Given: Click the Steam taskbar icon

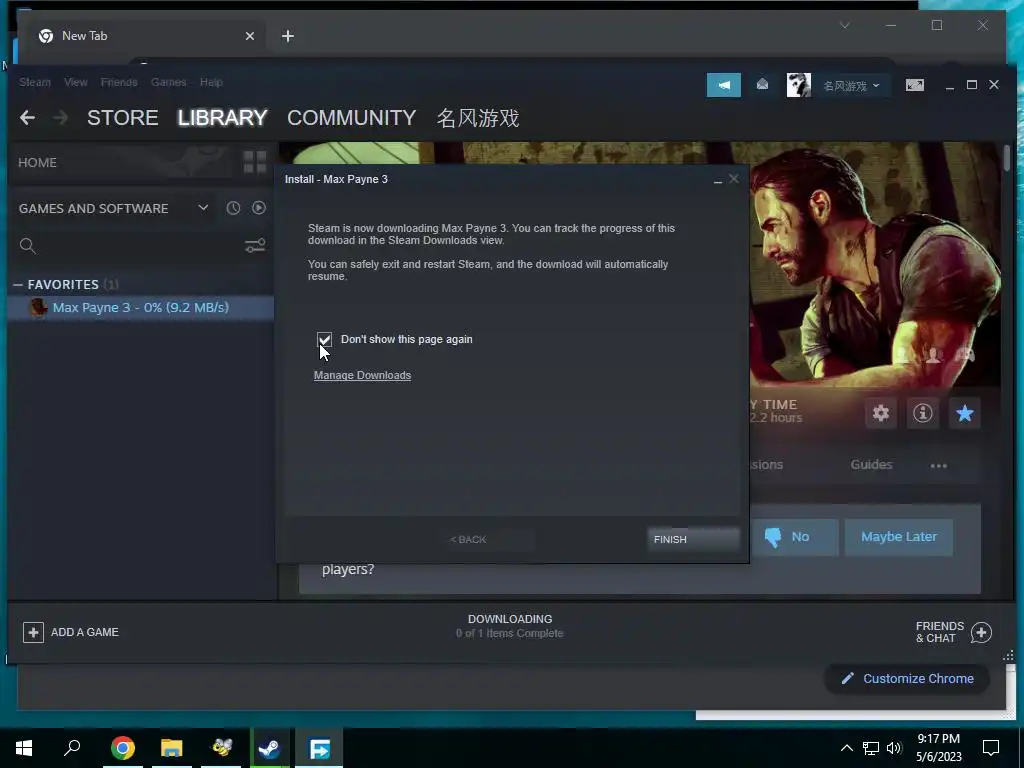Looking at the screenshot, I should coord(269,748).
